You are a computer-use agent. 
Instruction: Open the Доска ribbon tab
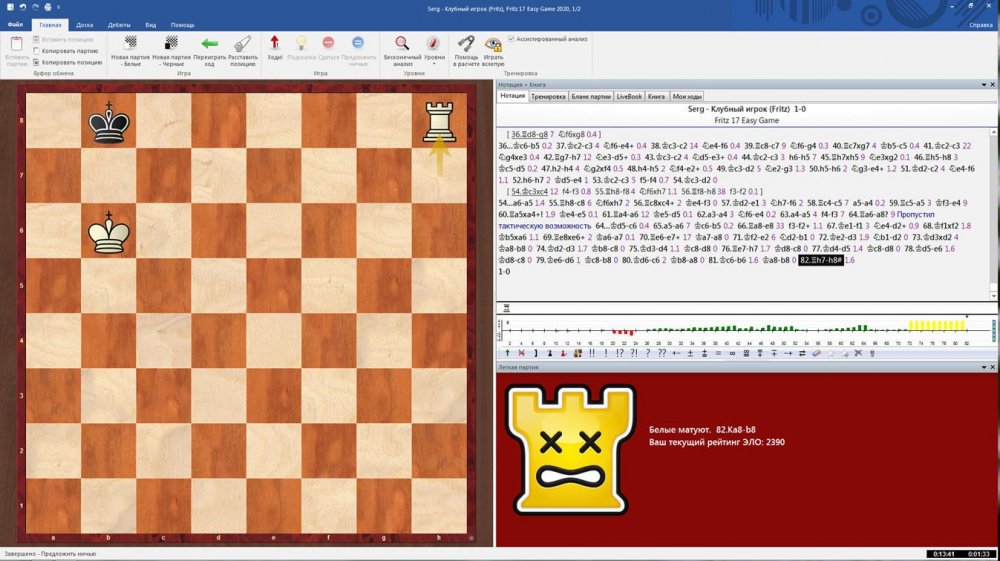tap(85, 24)
